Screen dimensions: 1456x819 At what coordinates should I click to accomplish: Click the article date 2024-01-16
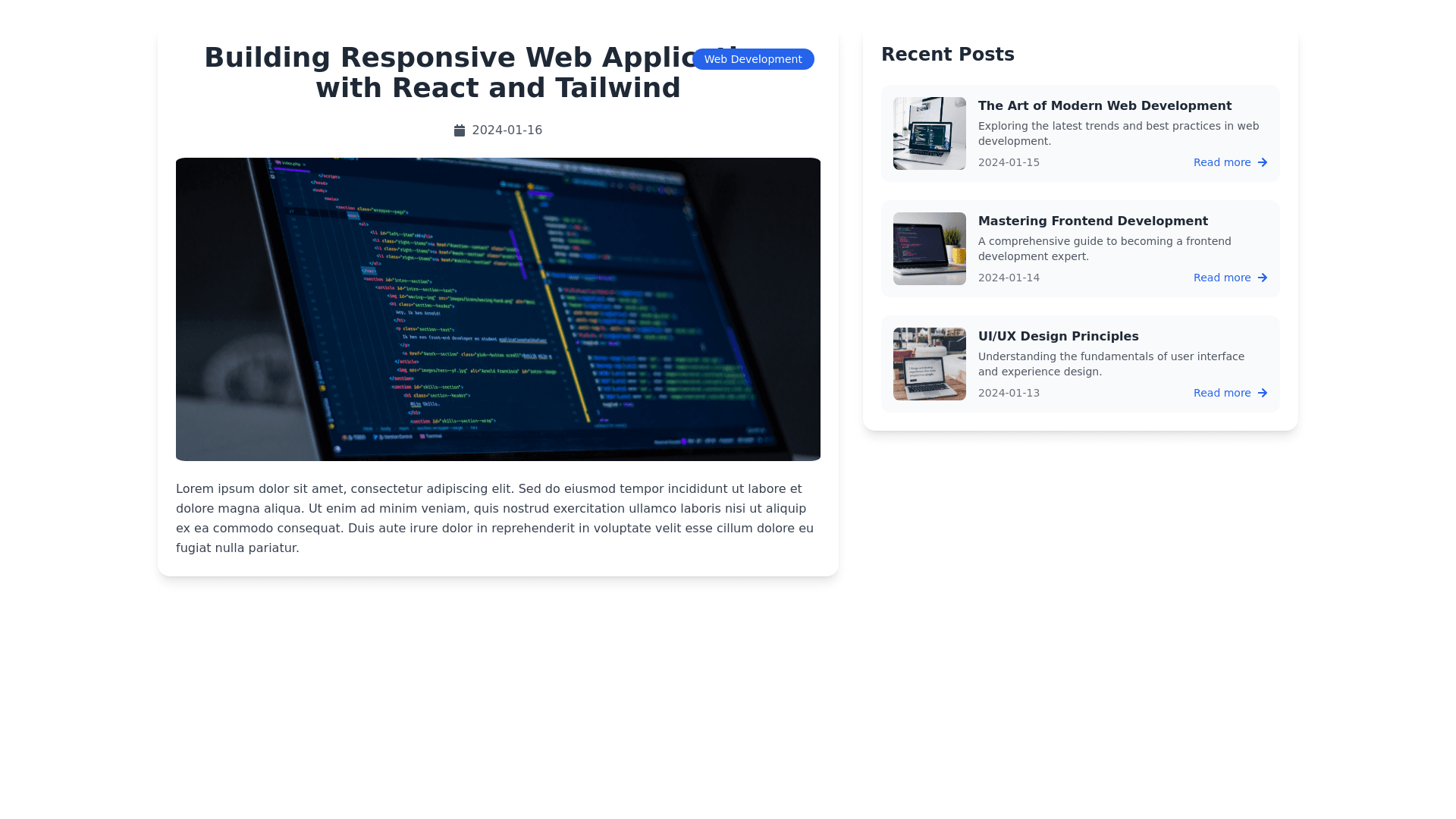pos(507,130)
